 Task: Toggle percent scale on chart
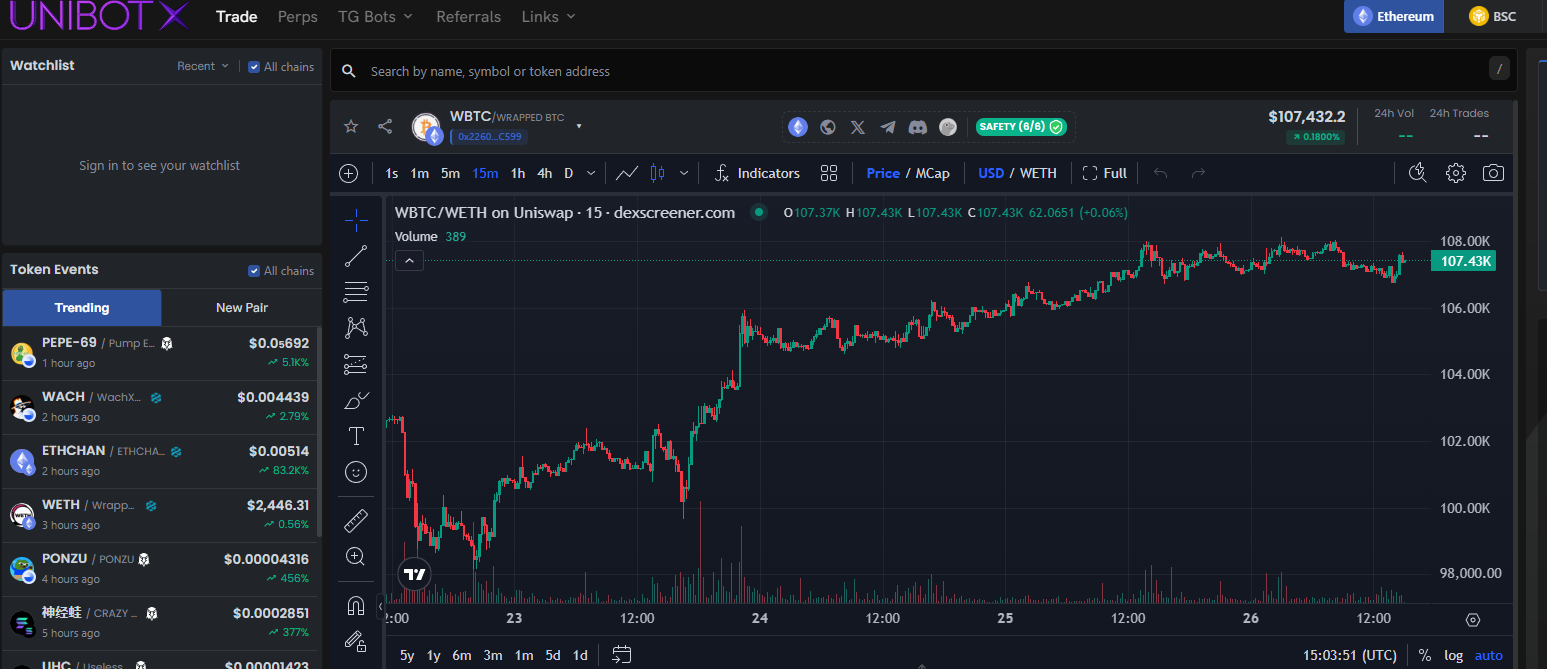(1425, 655)
